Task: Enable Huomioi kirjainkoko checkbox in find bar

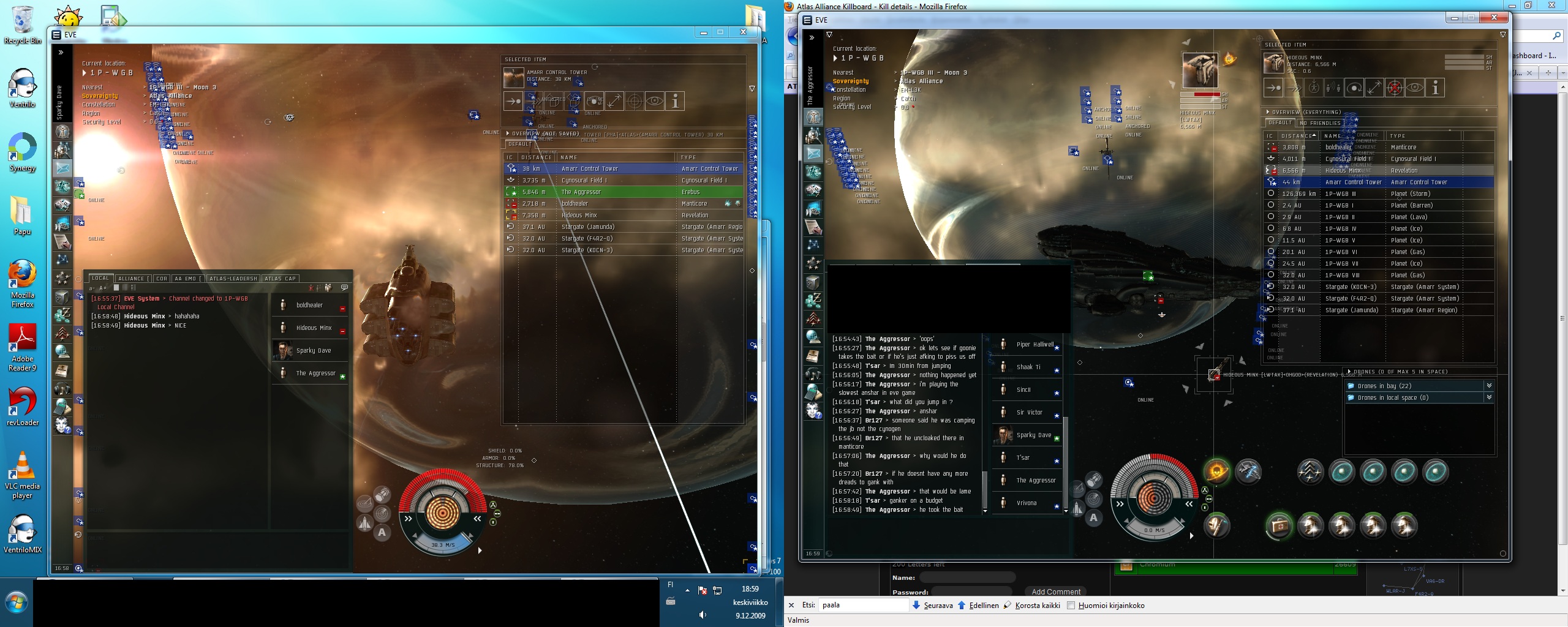Action: coord(1071,606)
